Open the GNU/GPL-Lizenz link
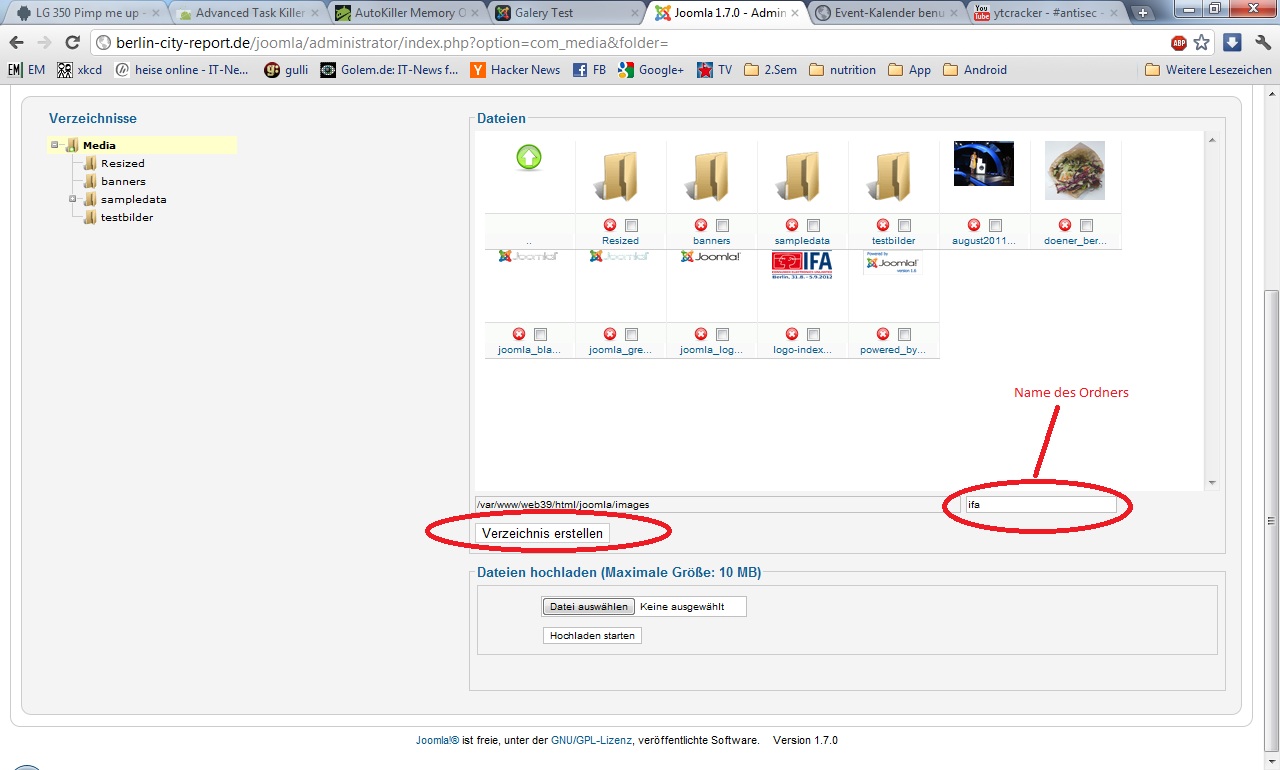Image resolution: width=1280 pixels, height=770 pixels. [591, 741]
